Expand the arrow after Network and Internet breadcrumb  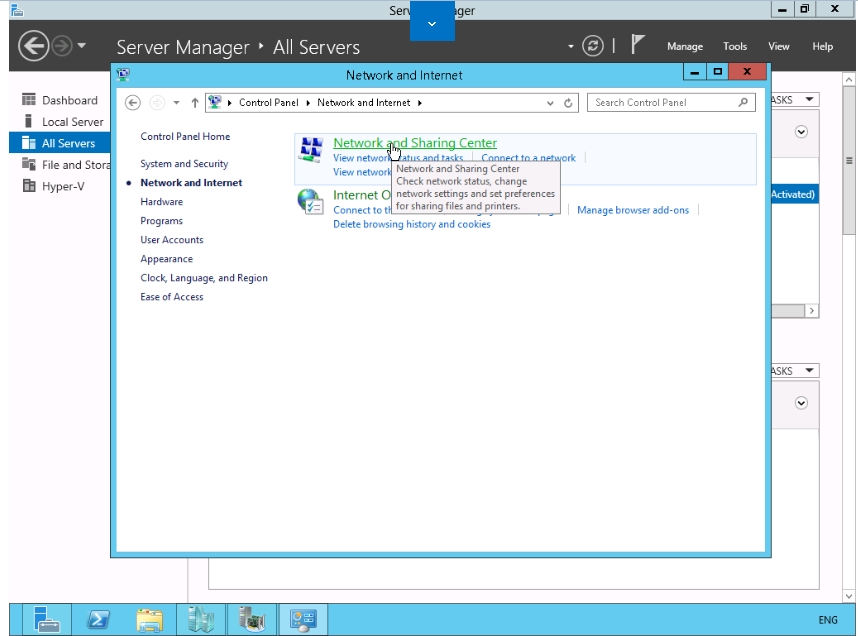pyautogui.click(x=420, y=103)
